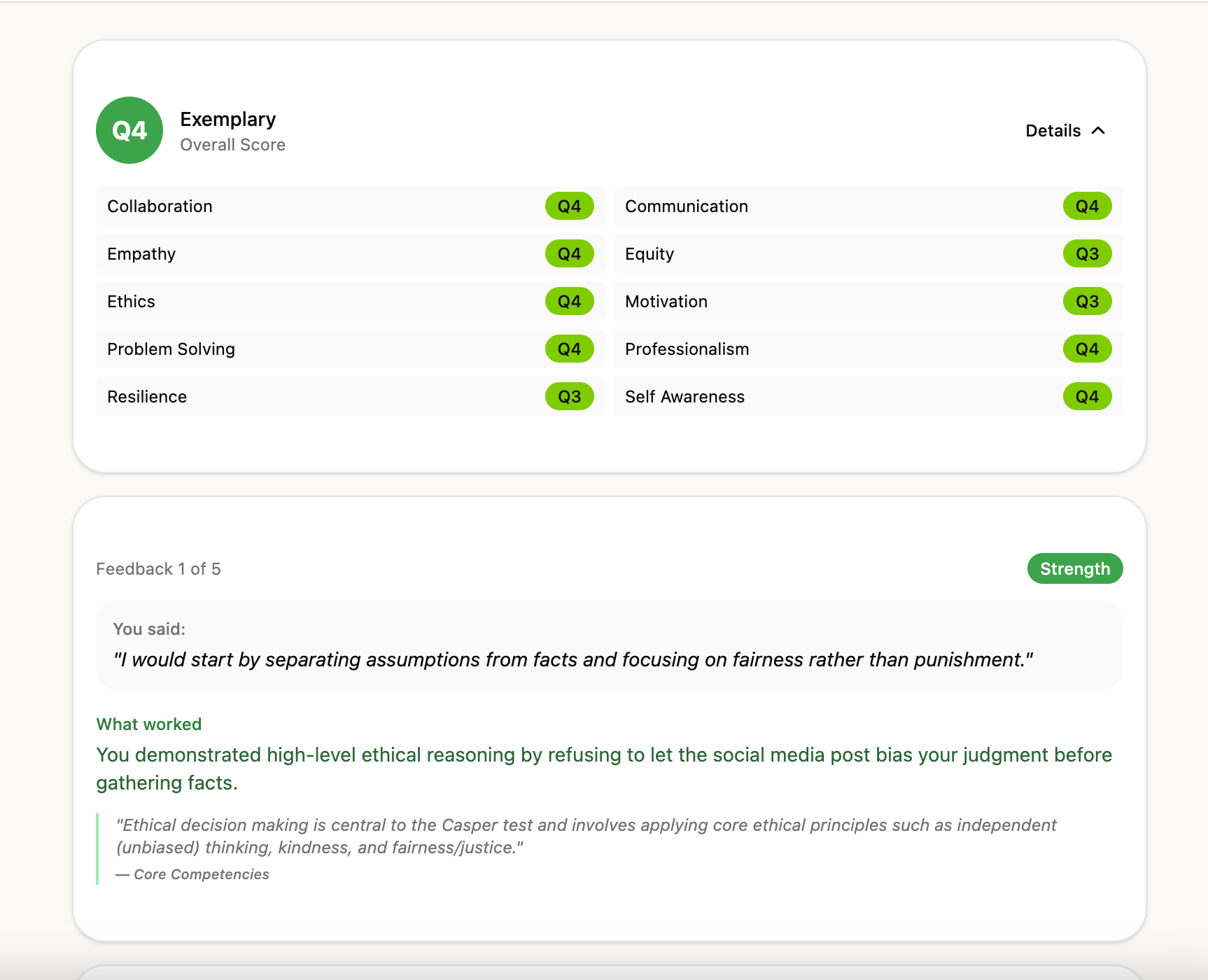Click the Q3 badge next to Motivation

pos(1087,301)
